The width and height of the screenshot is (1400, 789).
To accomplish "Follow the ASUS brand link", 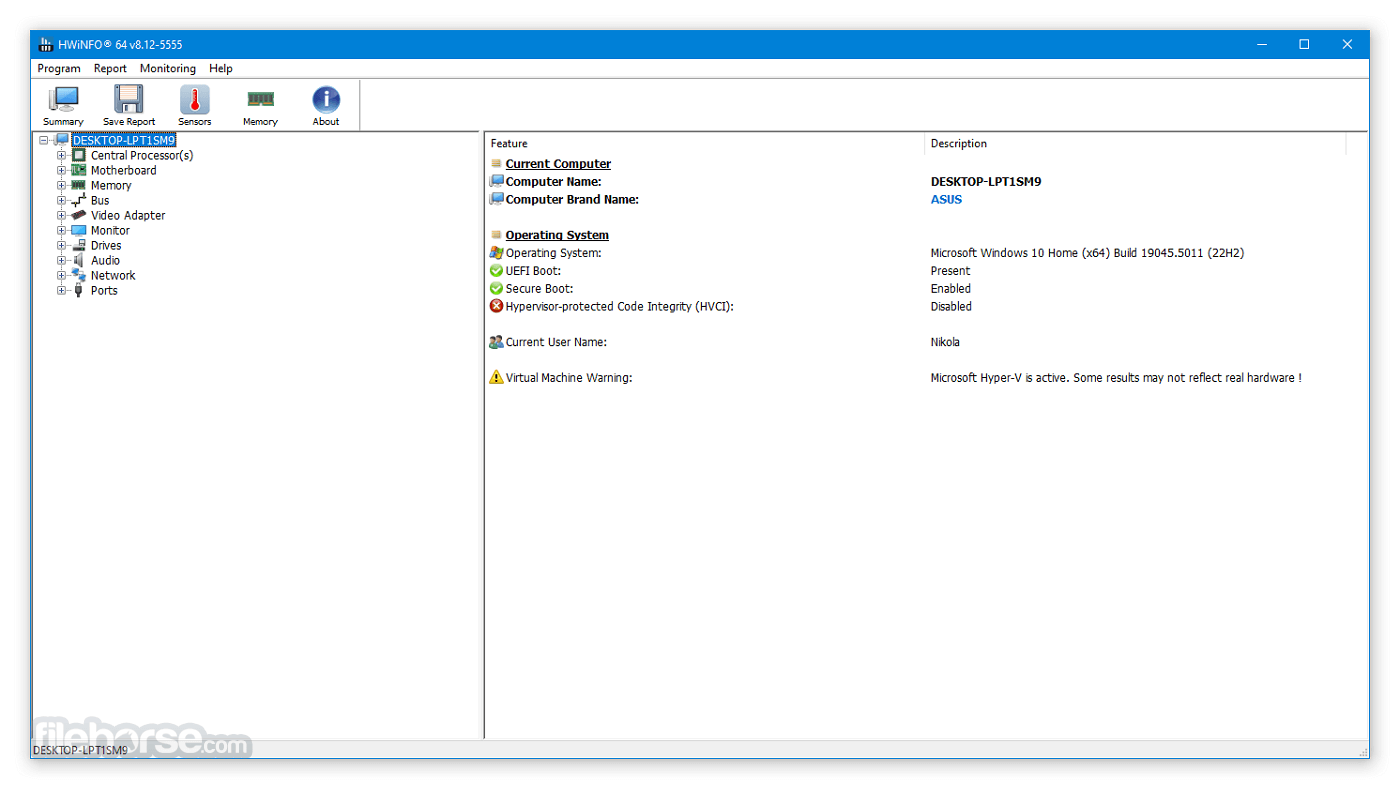I will click(x=946, y=199).
